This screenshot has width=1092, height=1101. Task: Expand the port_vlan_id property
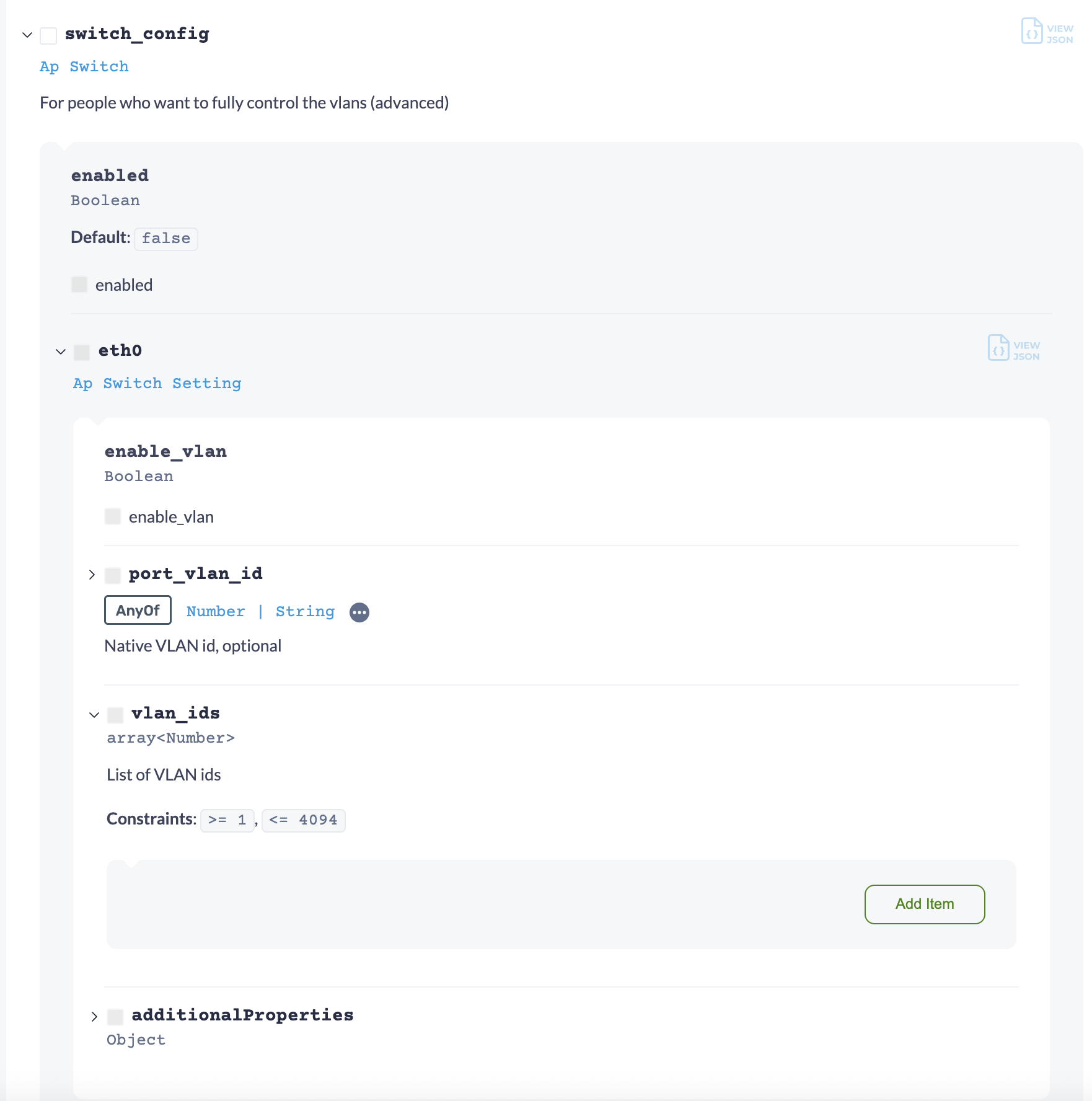[92, 575]
